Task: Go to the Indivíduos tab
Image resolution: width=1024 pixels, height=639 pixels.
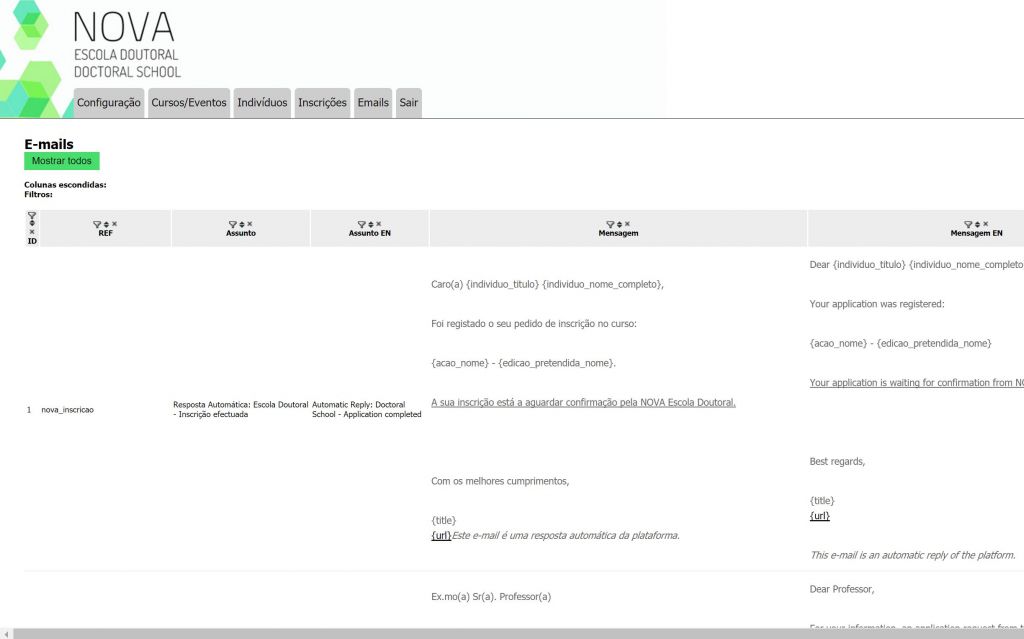Action: click(262, 103)
